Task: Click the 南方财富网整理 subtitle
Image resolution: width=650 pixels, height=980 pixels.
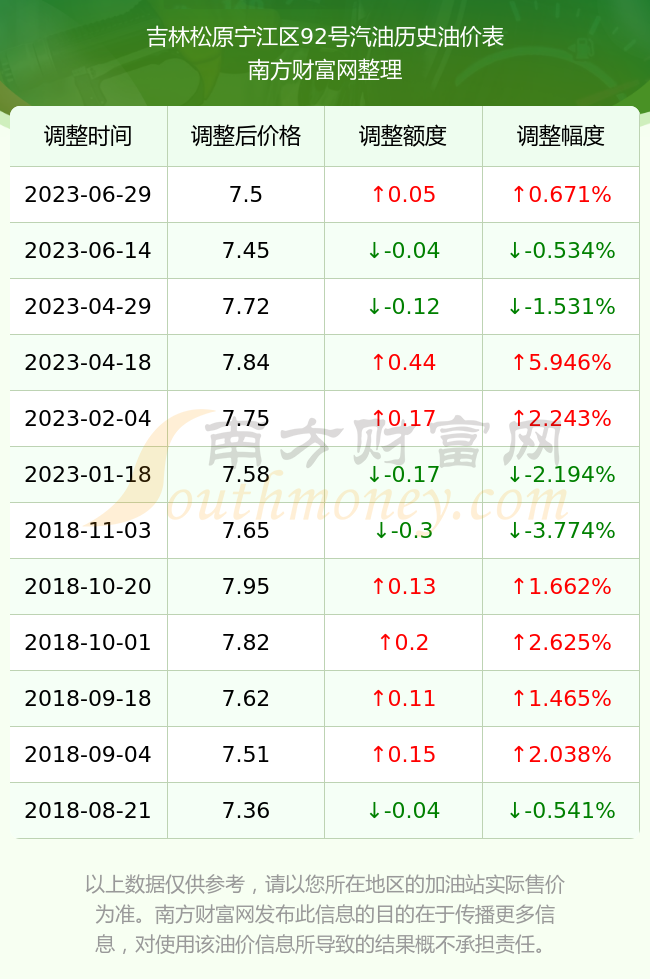Action: [x=325, y=70]
